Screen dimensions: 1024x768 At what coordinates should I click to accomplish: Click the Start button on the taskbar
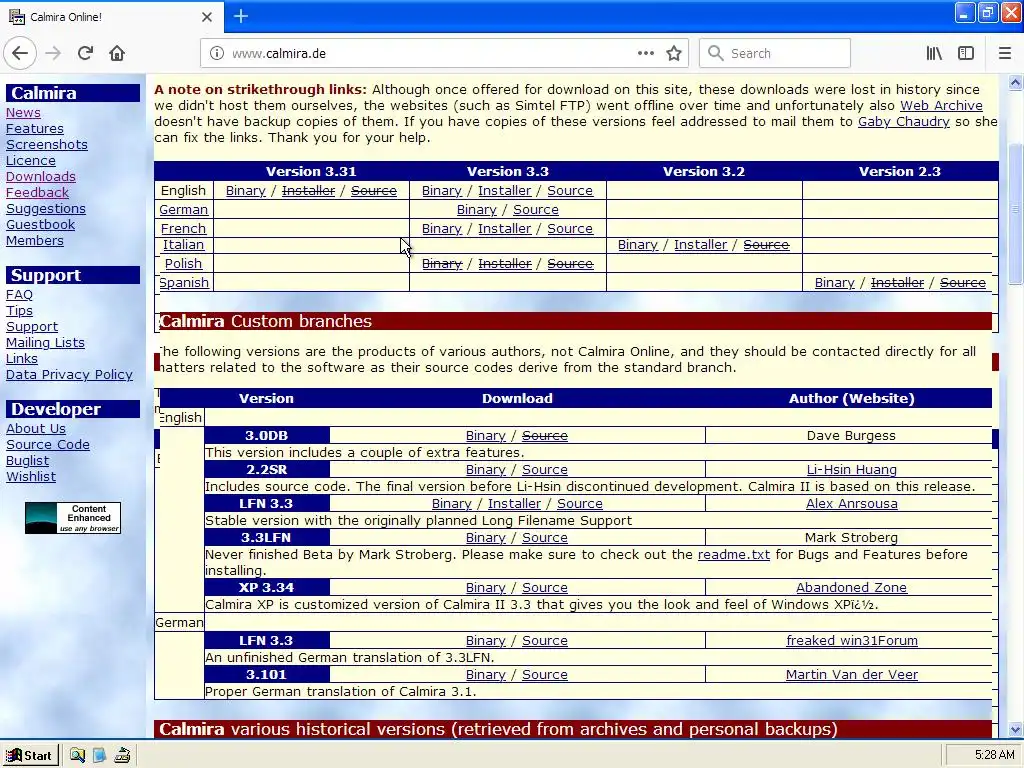tap(29, 756)
